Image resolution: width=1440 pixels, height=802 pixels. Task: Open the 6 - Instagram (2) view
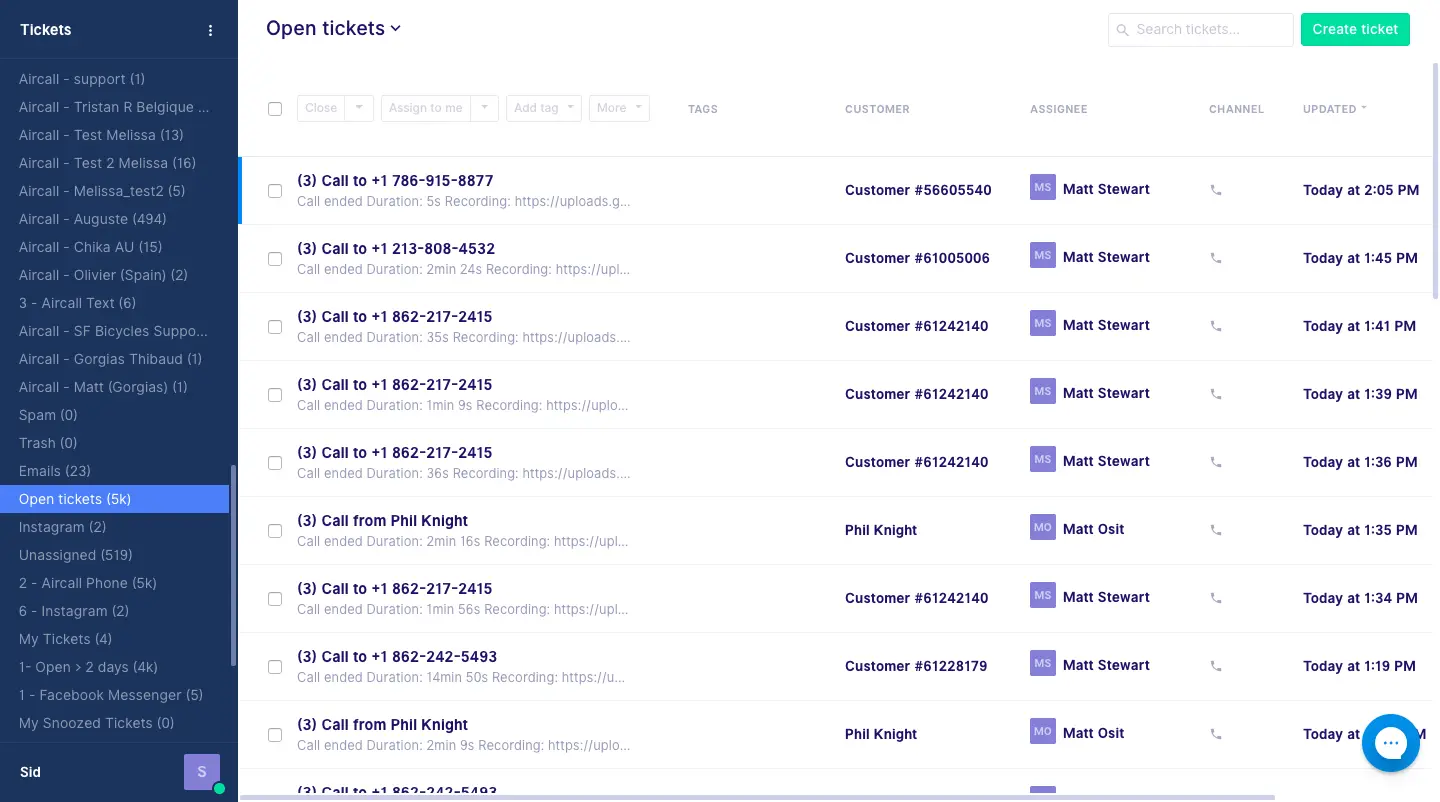tap(74, 611)
